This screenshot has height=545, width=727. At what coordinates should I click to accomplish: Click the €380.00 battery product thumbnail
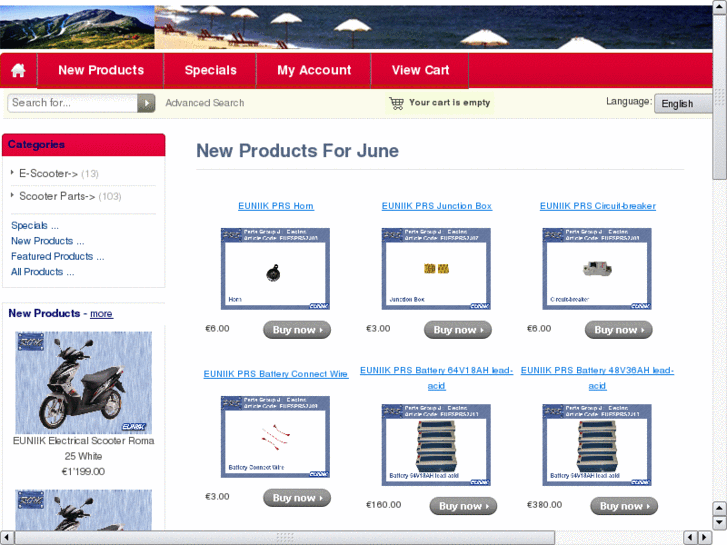click(597, 445)
